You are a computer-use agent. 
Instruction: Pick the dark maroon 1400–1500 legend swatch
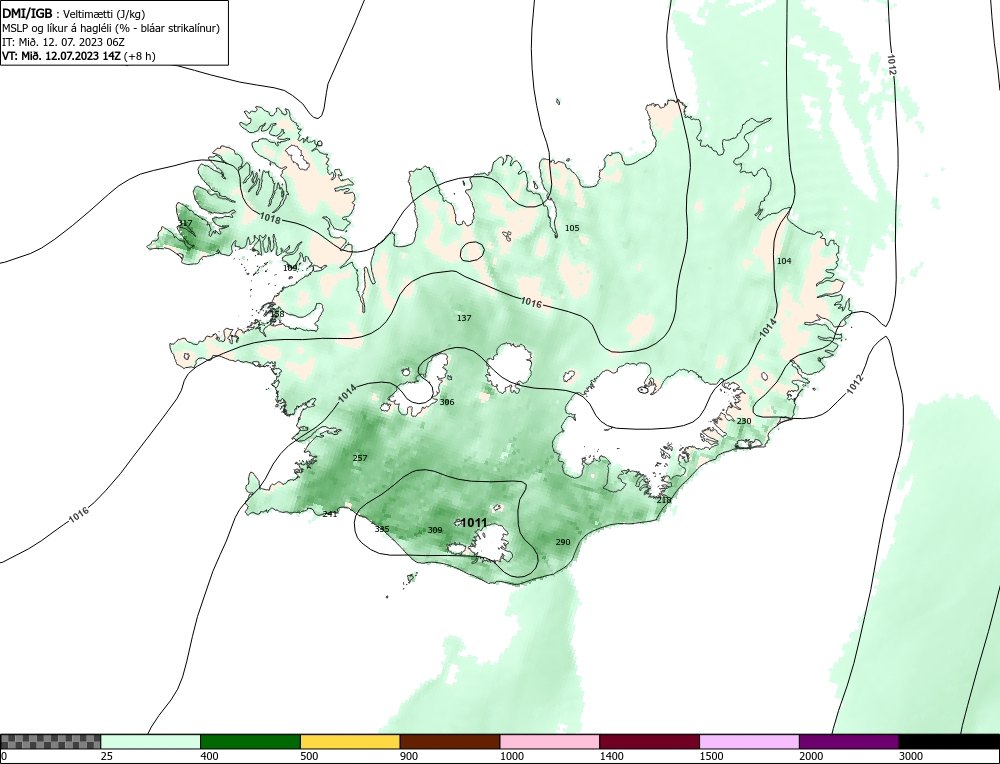coord(649,741)
